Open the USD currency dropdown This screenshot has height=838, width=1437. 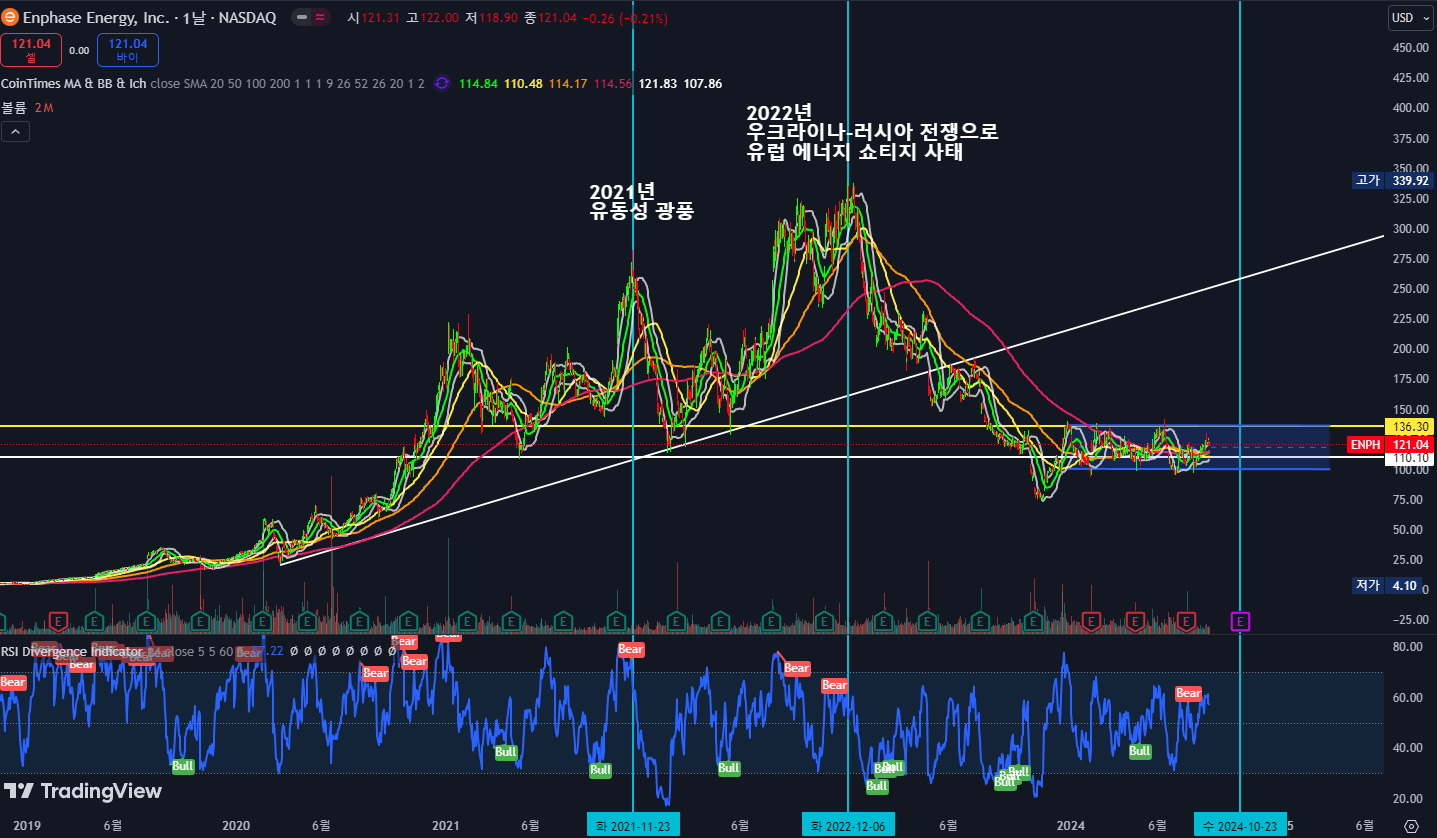click(1408, 18)
